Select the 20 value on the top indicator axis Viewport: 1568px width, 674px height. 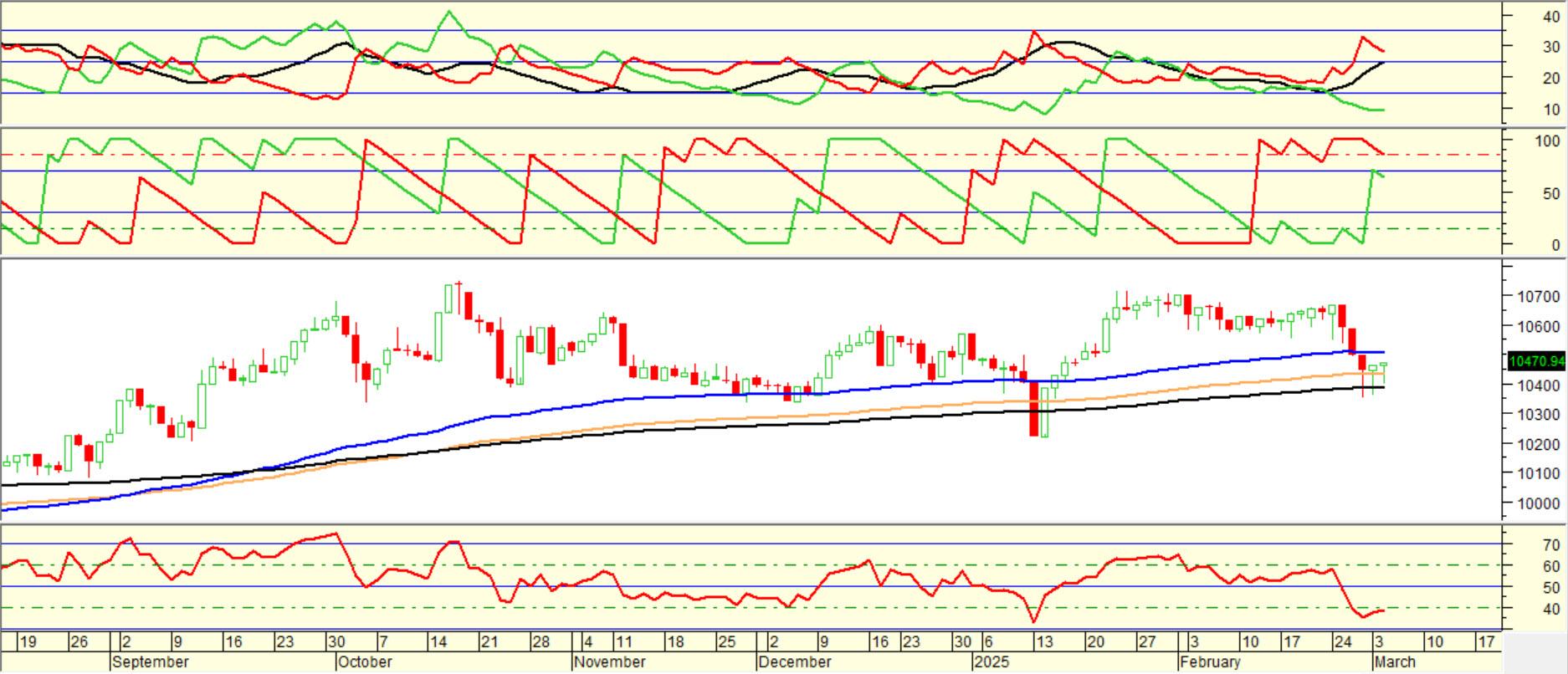1552,78
